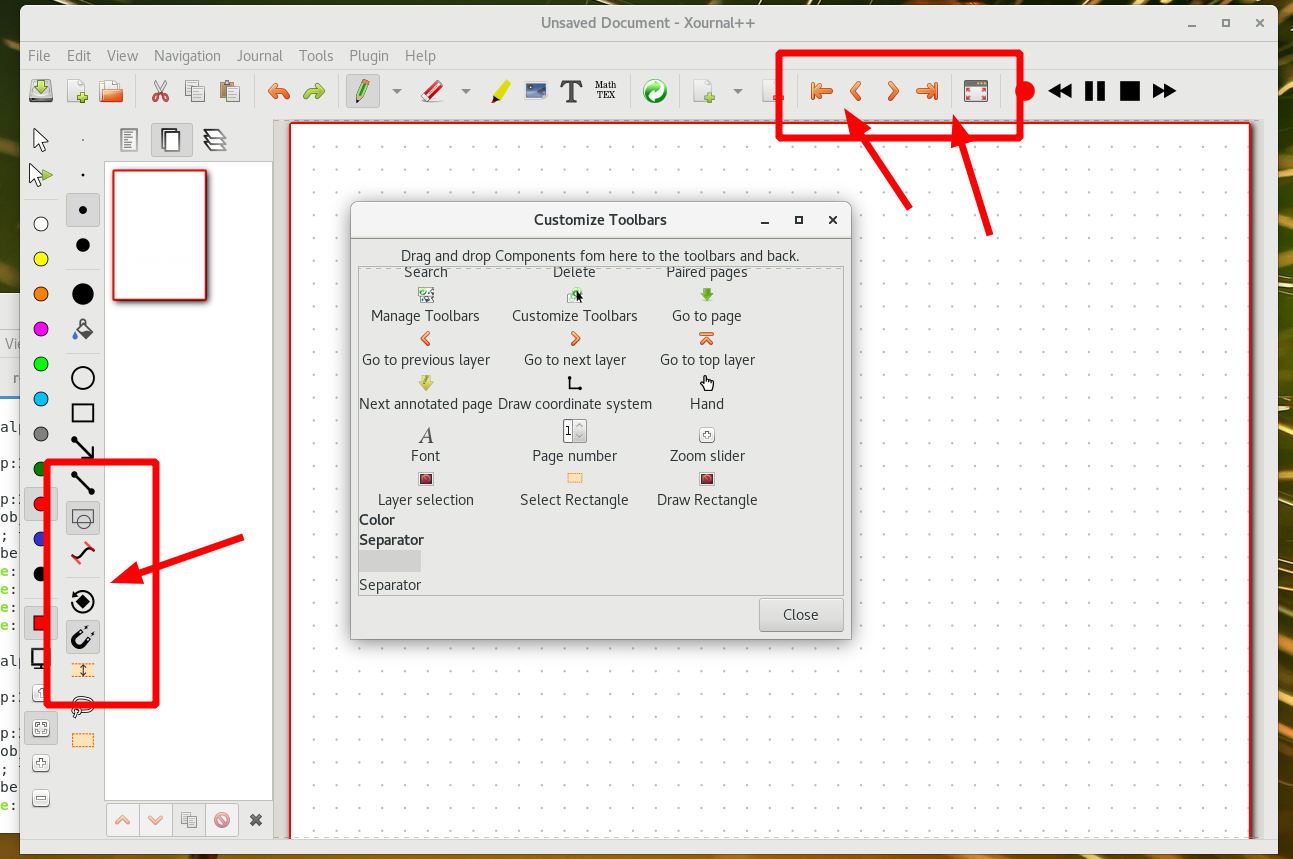Switch sidebar to Layers tab
Screen dimensions: 1293x859
click(213, 139)
